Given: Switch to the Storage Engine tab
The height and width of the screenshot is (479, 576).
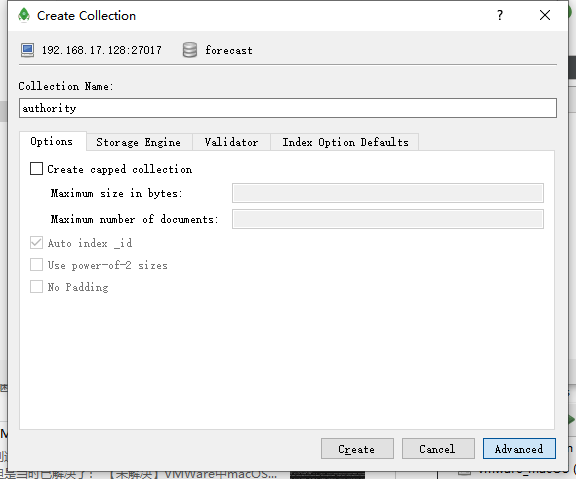Looking at the screenshot, I should pos(139,142).
